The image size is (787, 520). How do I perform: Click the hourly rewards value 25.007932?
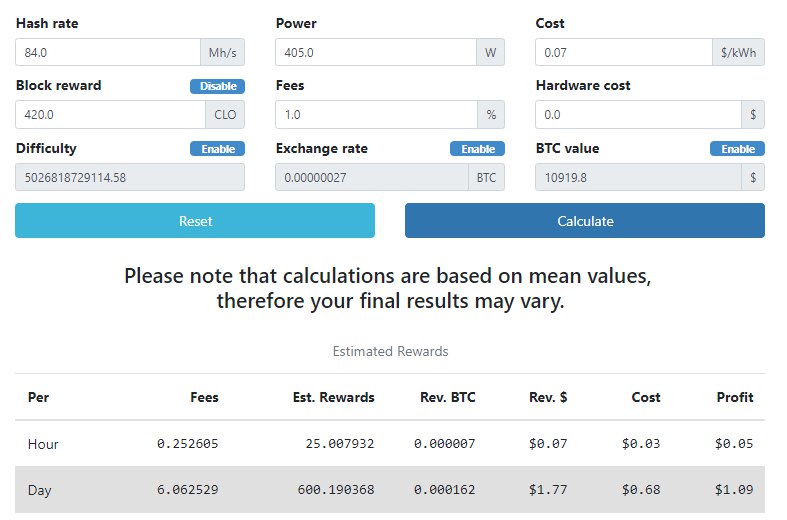click(340, 444)
